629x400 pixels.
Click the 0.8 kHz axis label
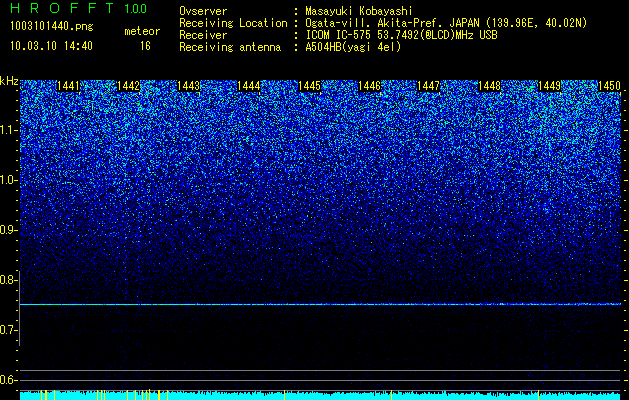click(6, 280)
